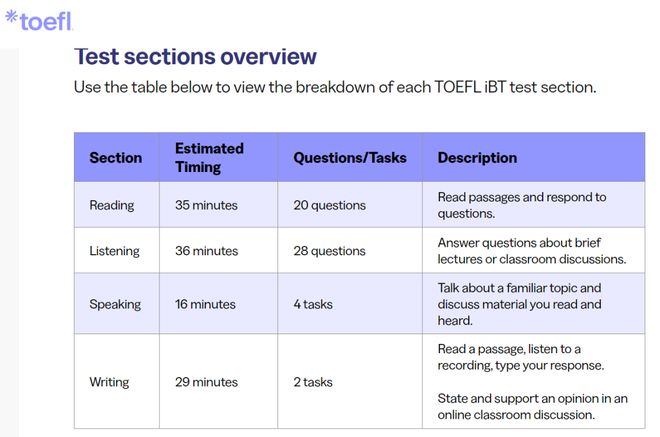
Task: Click the Description column header
Action: [x=477, y=158]
